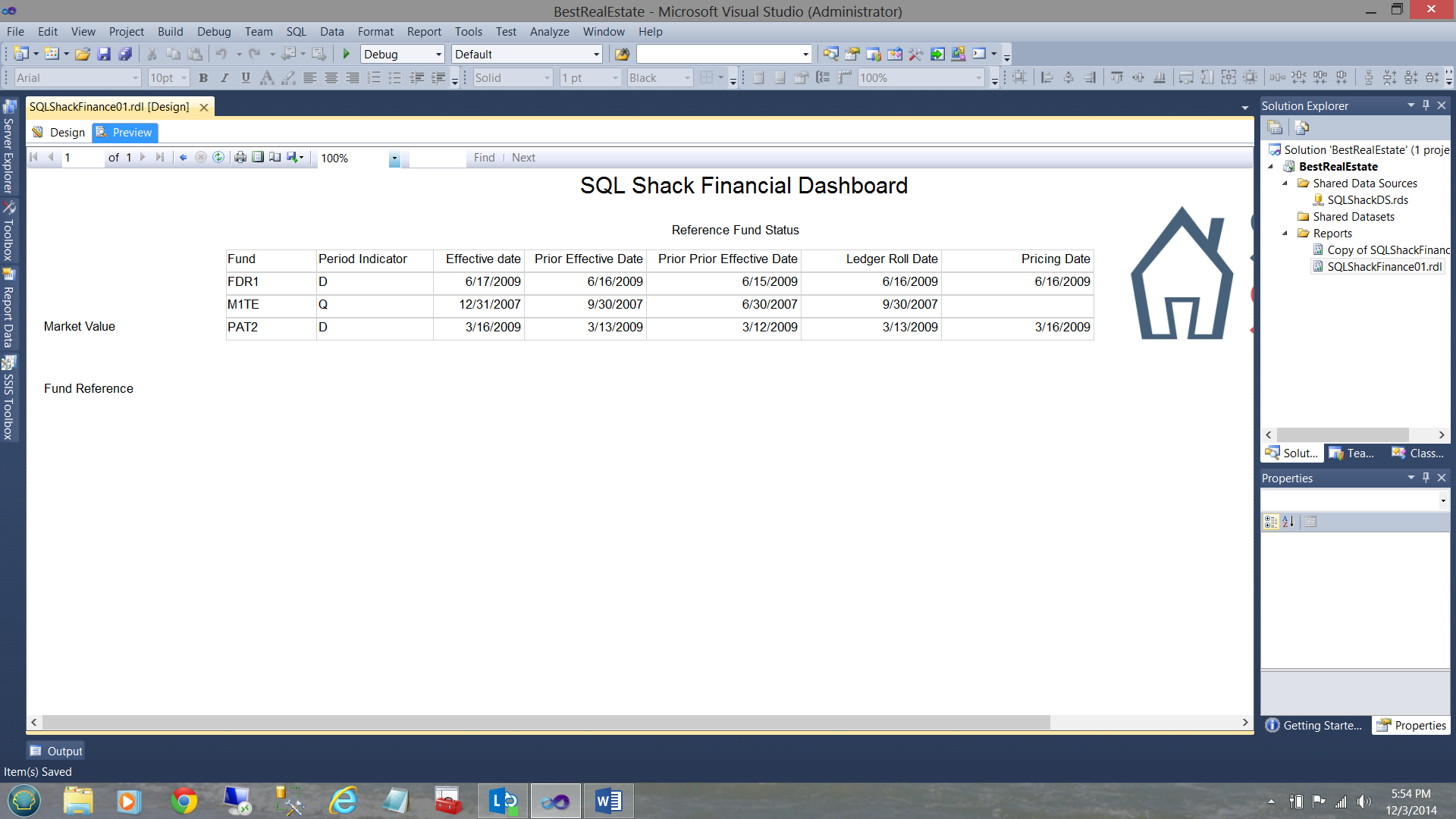This screenshot has width=1456, height=819.
Task: Click the Print report icon
Action: (x=240, y=157)
